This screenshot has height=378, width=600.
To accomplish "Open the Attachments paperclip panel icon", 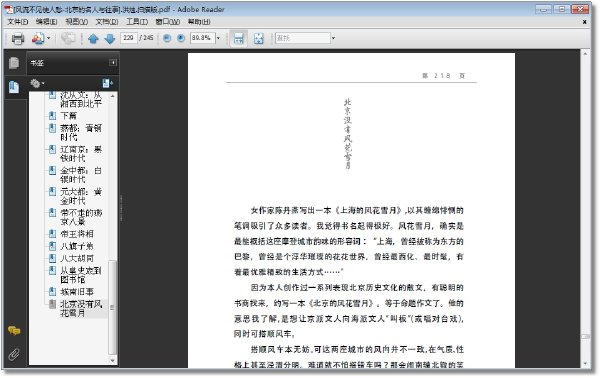I will pos(14,354).
